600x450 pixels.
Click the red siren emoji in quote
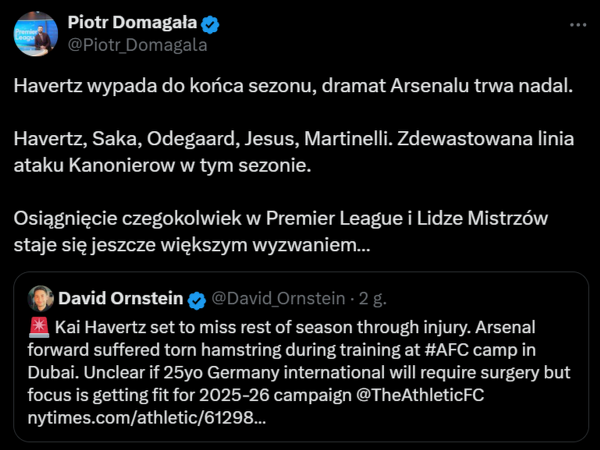39,323
